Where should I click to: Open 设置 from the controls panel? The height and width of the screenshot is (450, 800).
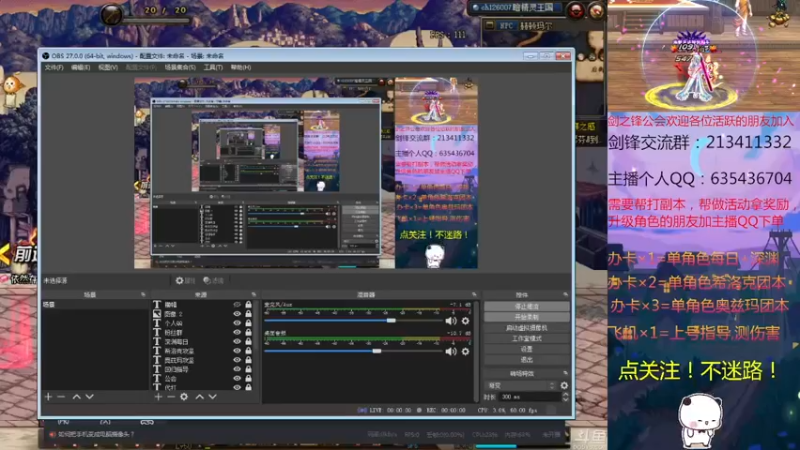click(527, 349)
